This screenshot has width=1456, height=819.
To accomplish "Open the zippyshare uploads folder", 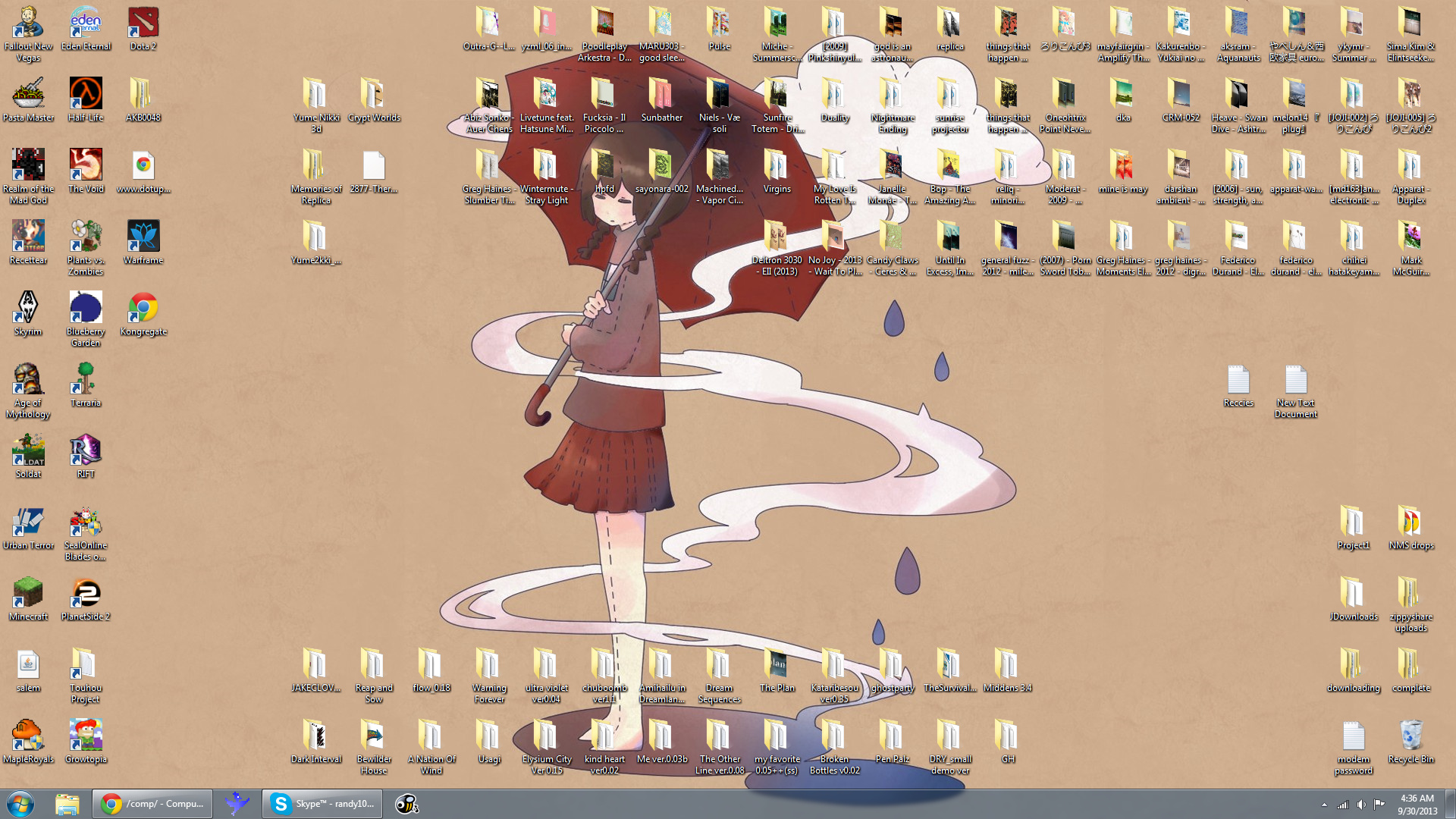I will pos(1411,604).
